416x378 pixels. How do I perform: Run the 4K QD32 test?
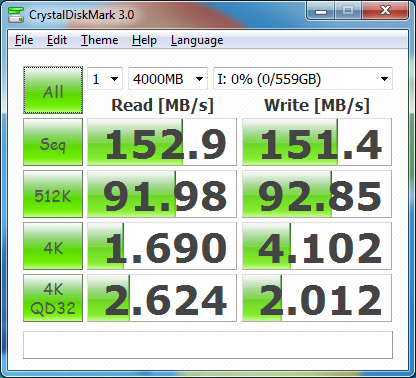53,298
